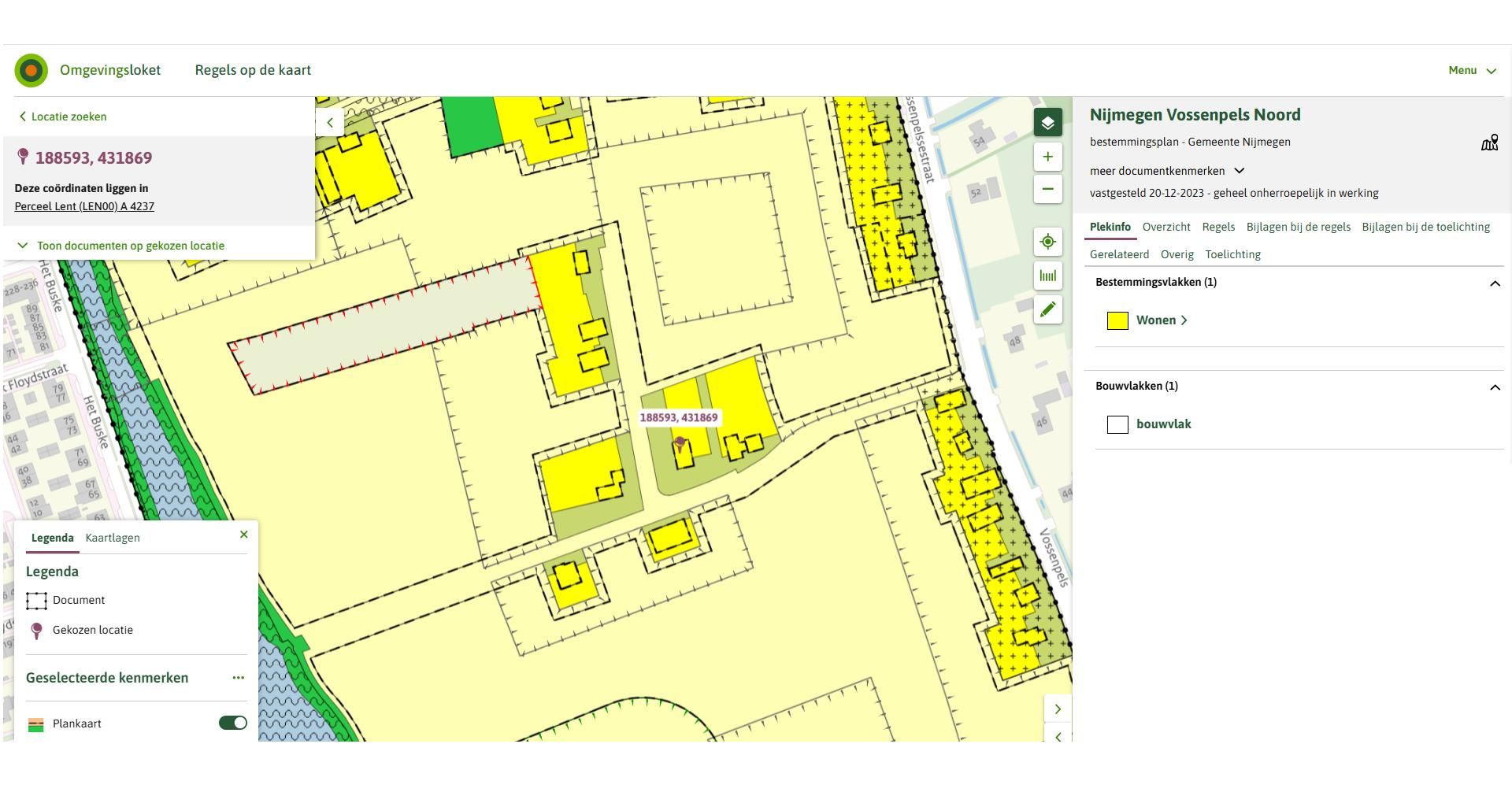1512x792 pixels.
Task: Open the map layers button
Action: 1047,123
